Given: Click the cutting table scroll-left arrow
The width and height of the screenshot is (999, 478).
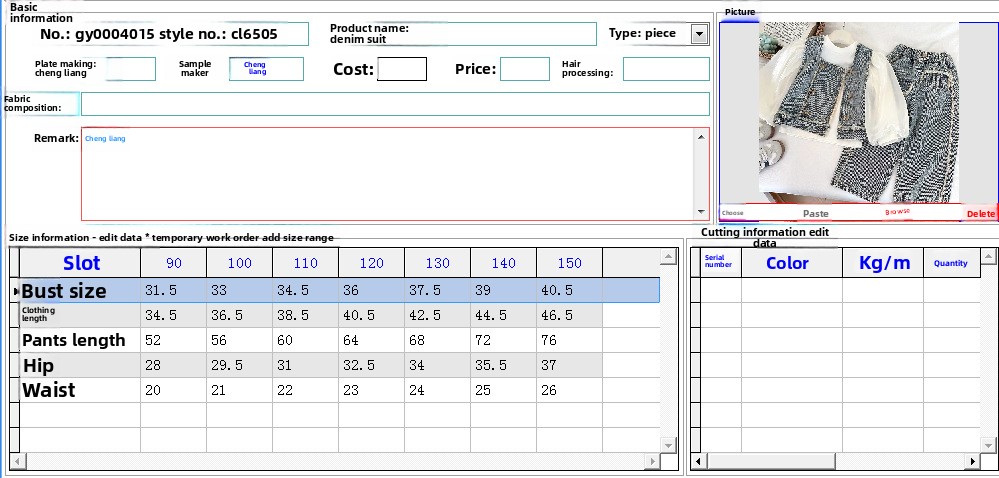Looking at the screenshot, I should (x=696, y=462).
